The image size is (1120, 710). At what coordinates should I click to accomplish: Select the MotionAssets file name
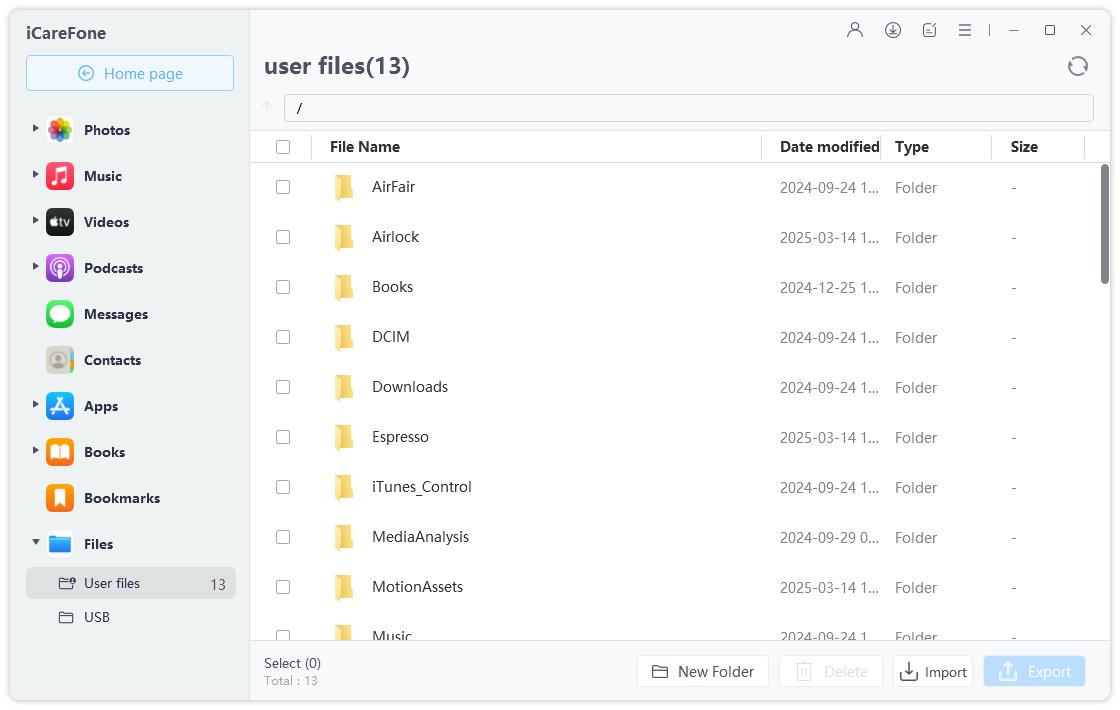[417, 587]
